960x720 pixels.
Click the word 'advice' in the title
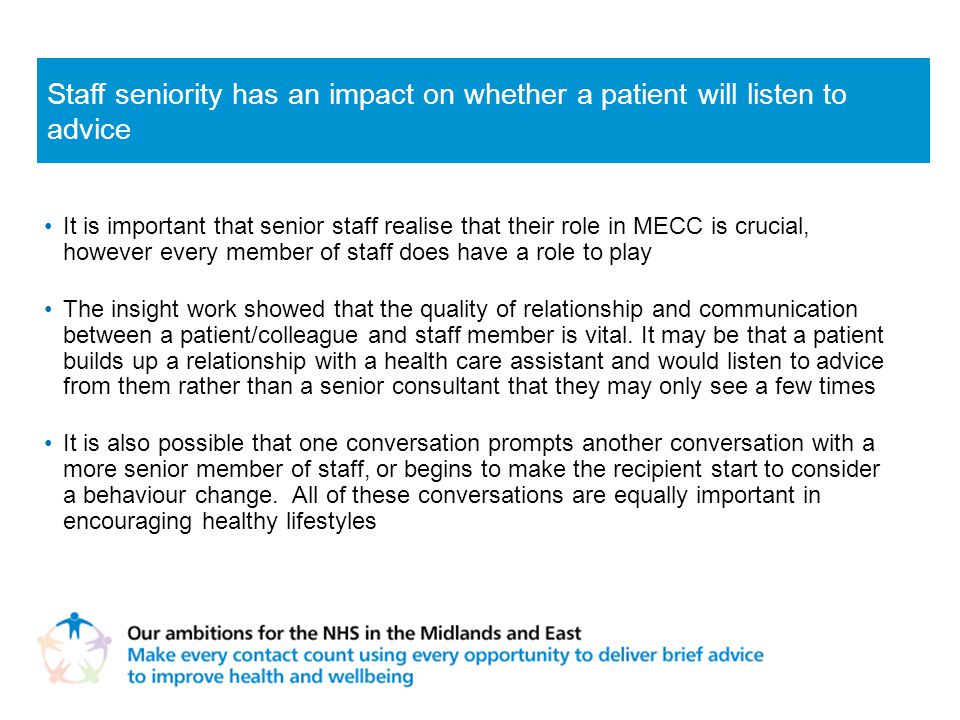89,129
